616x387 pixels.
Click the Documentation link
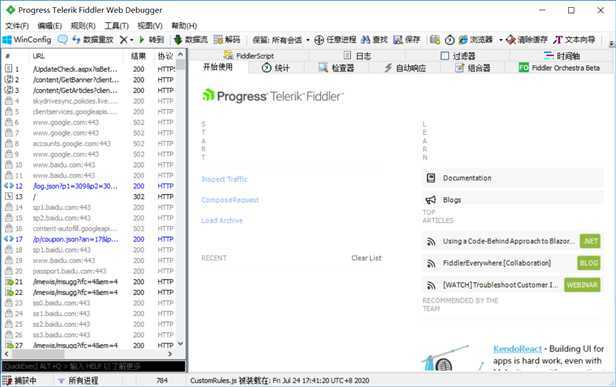point(467,178)
